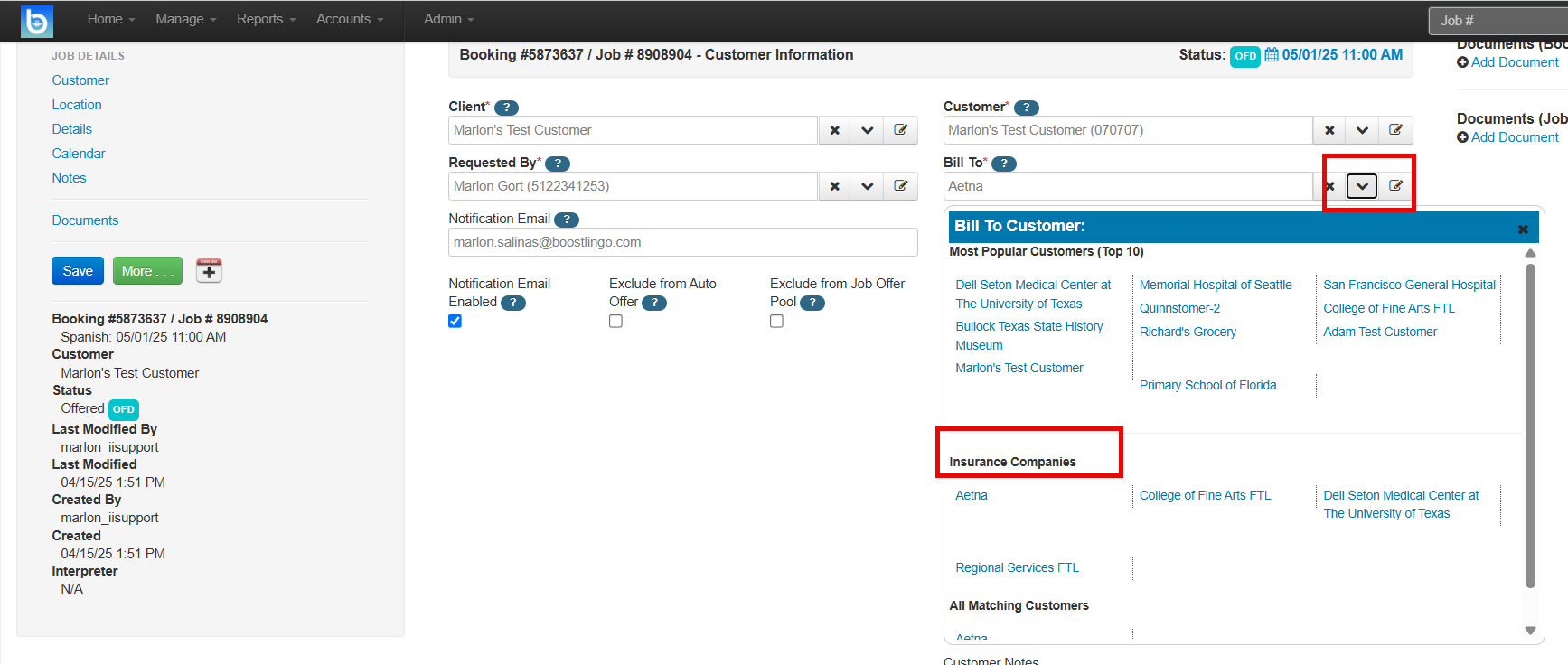Open help tooltip next to Notification Email label
Viewport: 1568px width, 665px height.
click(567, 220)
